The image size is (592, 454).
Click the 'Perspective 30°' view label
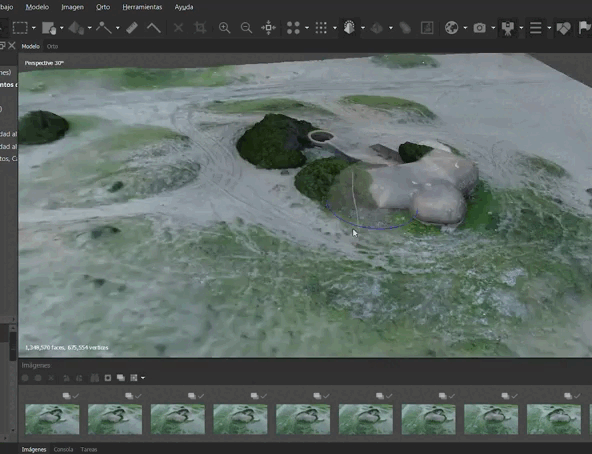[x=44, y=63]
